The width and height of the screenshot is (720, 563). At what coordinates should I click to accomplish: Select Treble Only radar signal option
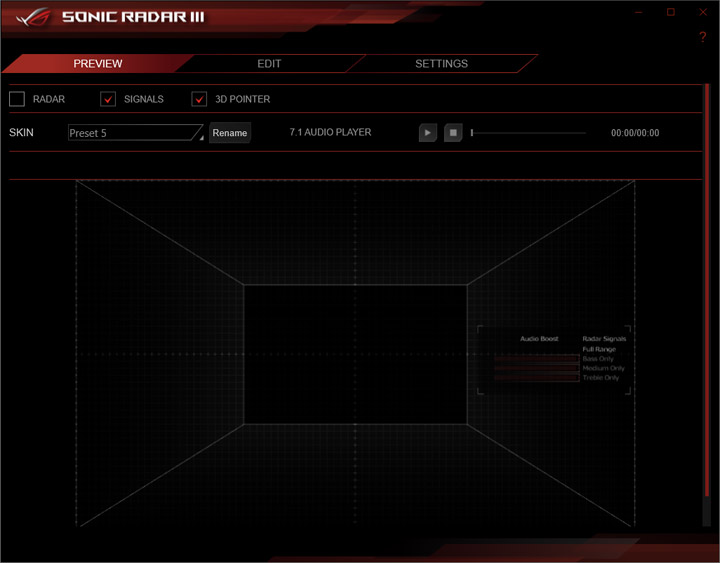point(601,377)
